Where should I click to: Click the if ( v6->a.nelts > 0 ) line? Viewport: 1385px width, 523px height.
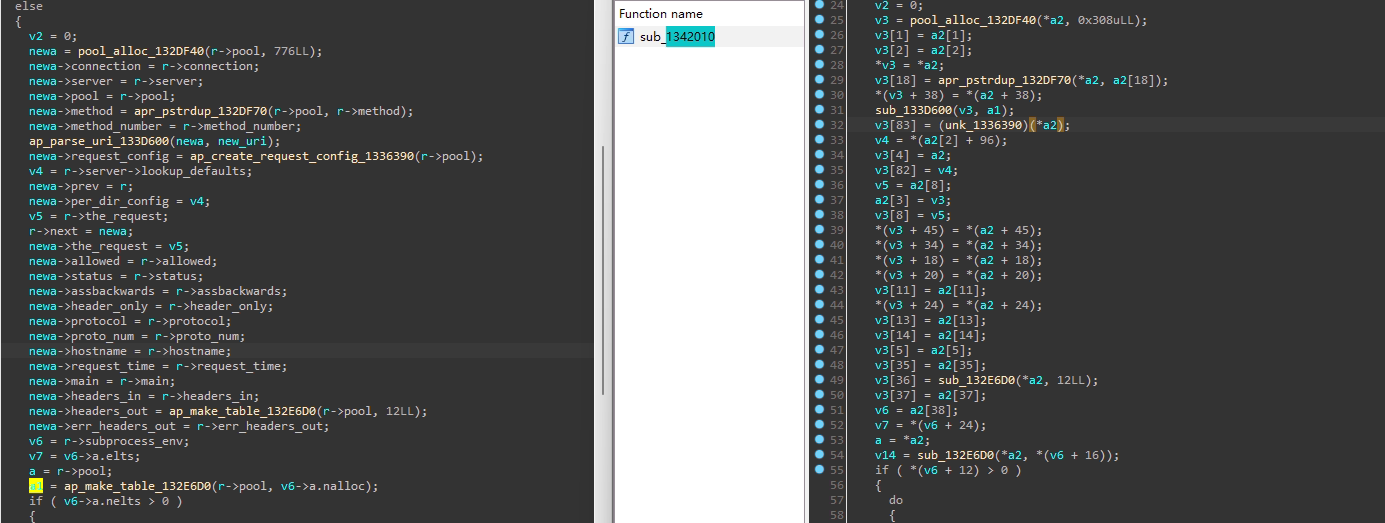105,501
